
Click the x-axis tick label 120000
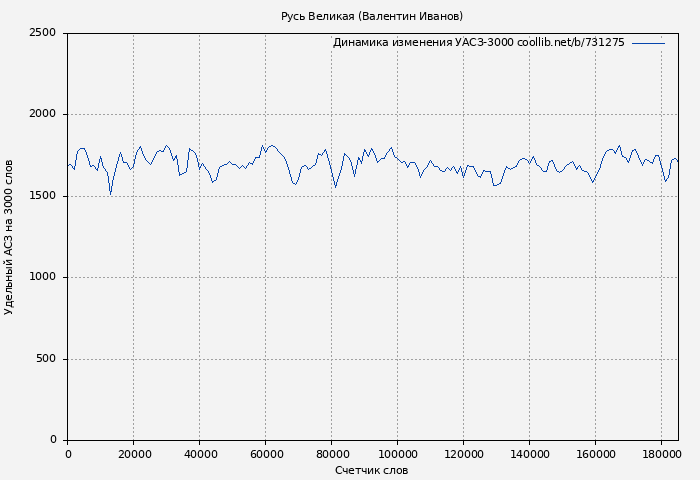pyautogui.click(x=463, y=454)
